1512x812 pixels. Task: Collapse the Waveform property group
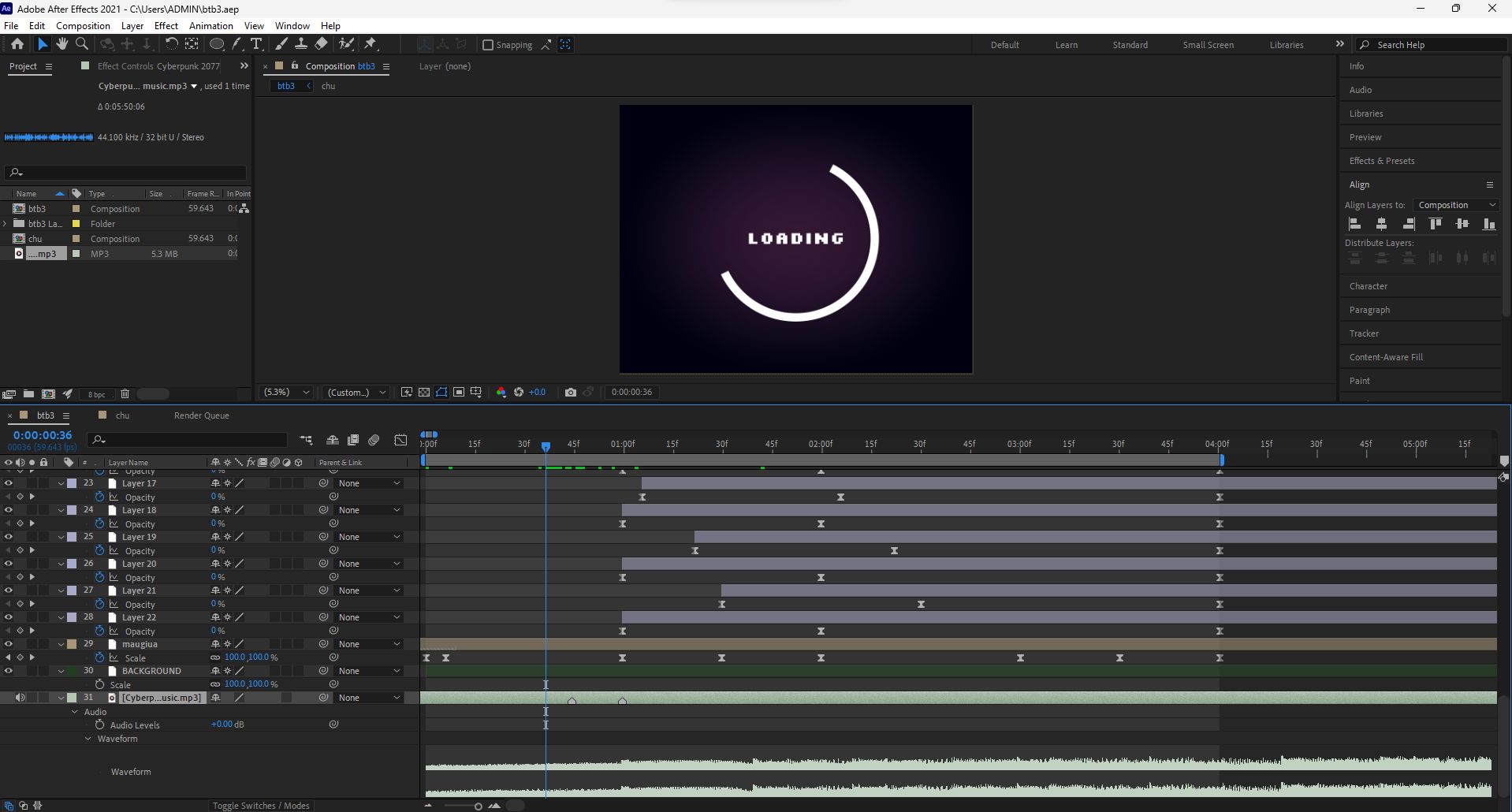click(88, 739)
